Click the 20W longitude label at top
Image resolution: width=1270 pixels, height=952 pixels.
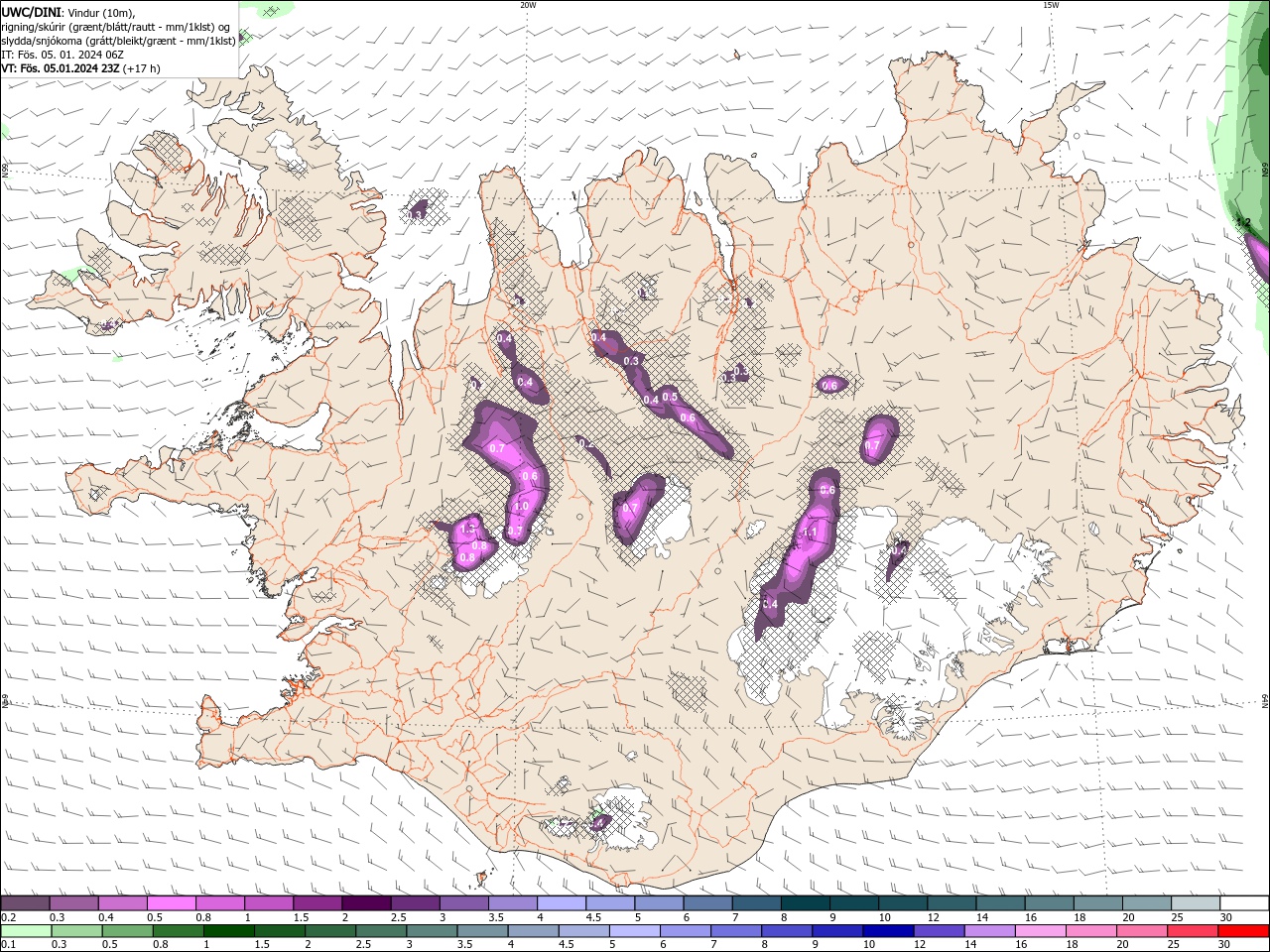tap(528, 5)
